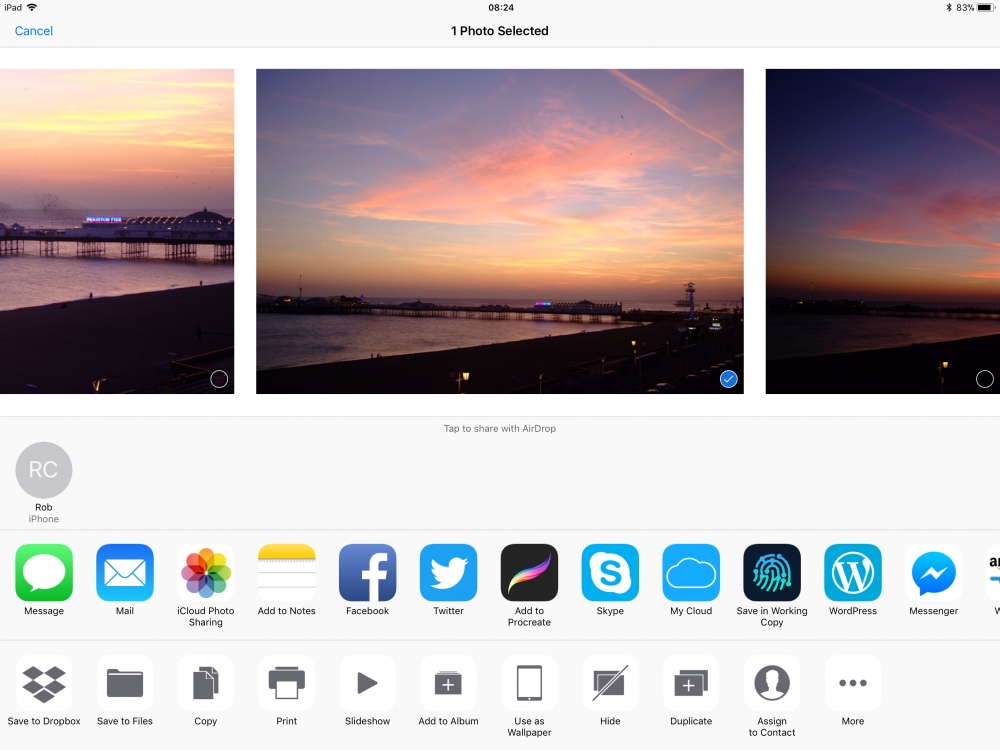This screenshot has height=750, width=1000.
Task: Tap the left pier photo thumbnail
Action: (115, 230)
